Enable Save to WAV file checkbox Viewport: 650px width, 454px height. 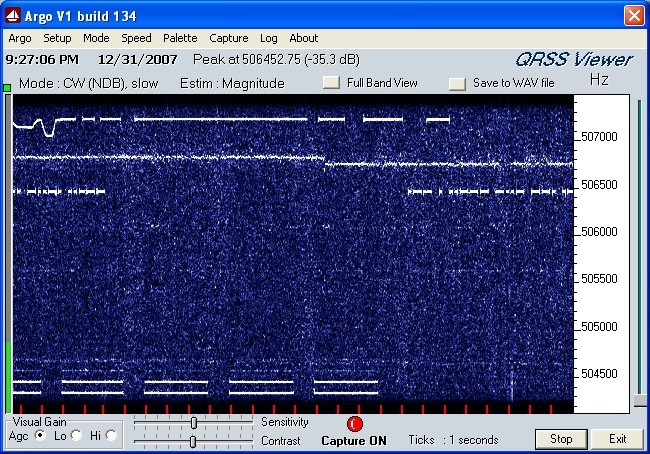pyautogui.click(x=457, y=83)
